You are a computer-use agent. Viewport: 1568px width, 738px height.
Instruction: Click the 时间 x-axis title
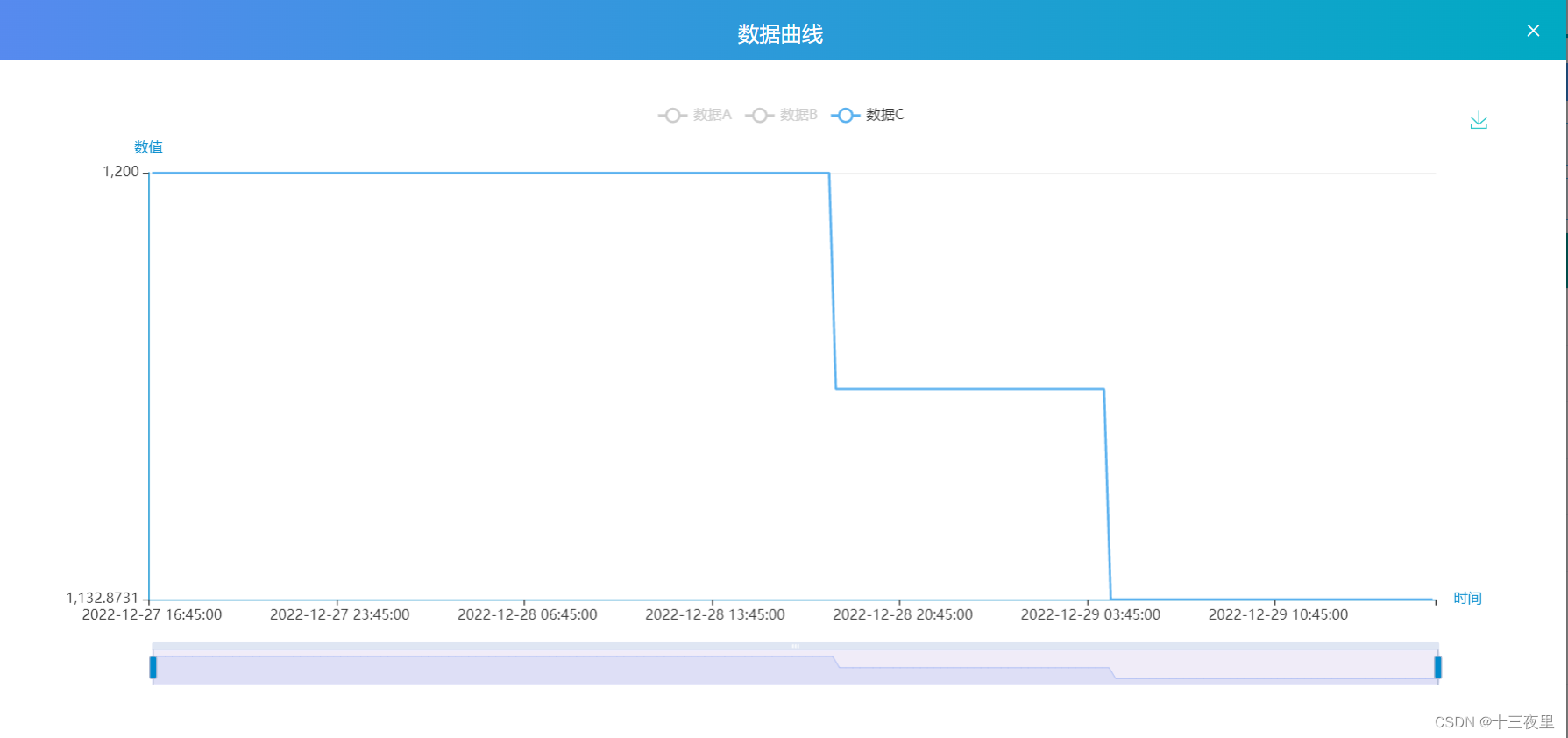[1467, 598]
